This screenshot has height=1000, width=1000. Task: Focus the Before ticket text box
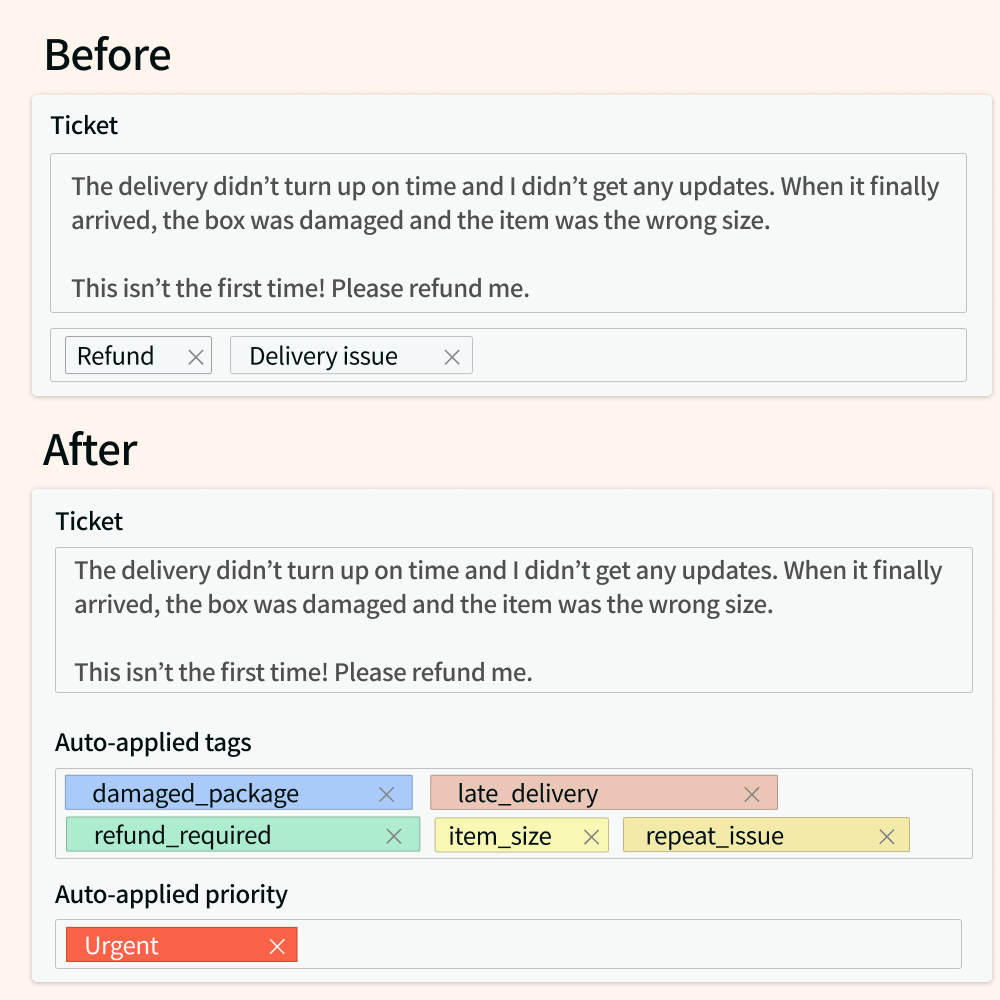pyautogui.click(x=508, y=233)
